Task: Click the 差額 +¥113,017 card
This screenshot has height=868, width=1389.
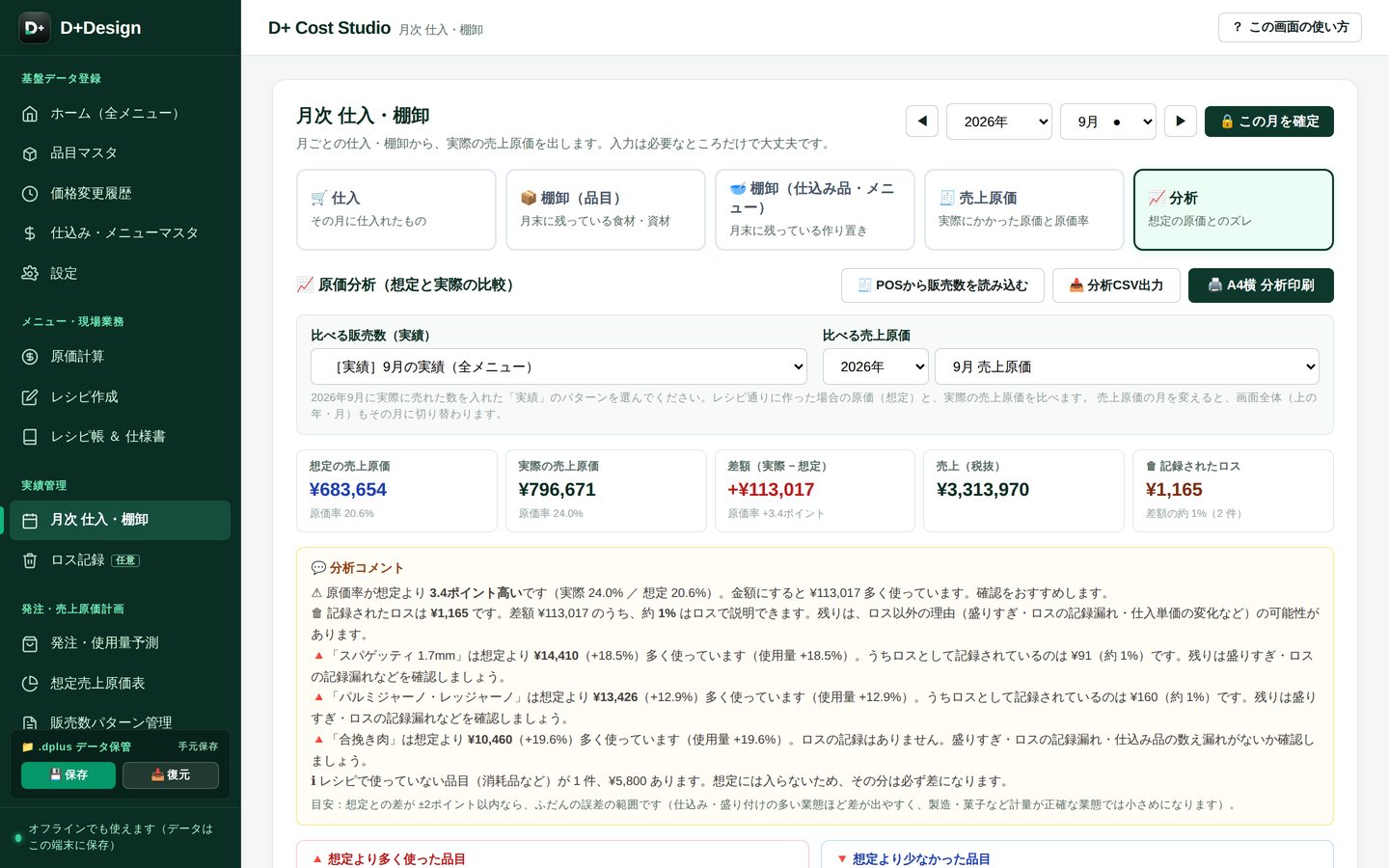Action: pos(815,491)
